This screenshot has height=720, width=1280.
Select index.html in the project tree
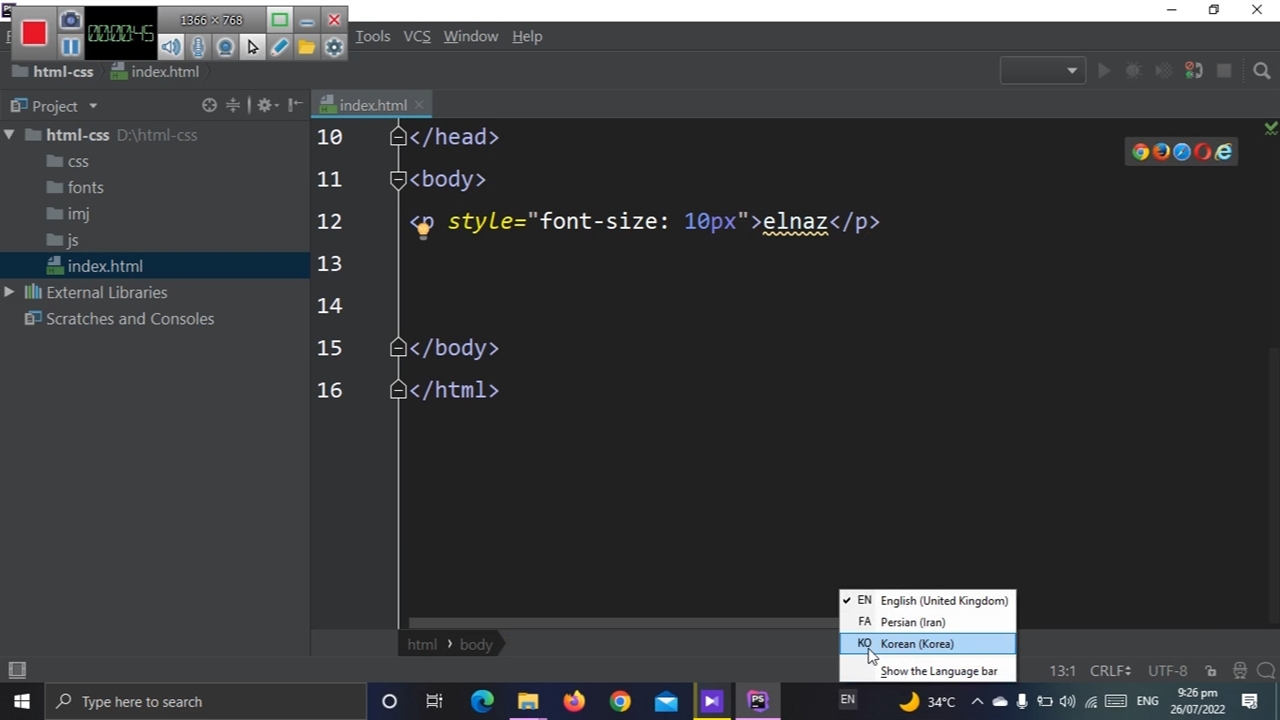click(x=105, y=266)
